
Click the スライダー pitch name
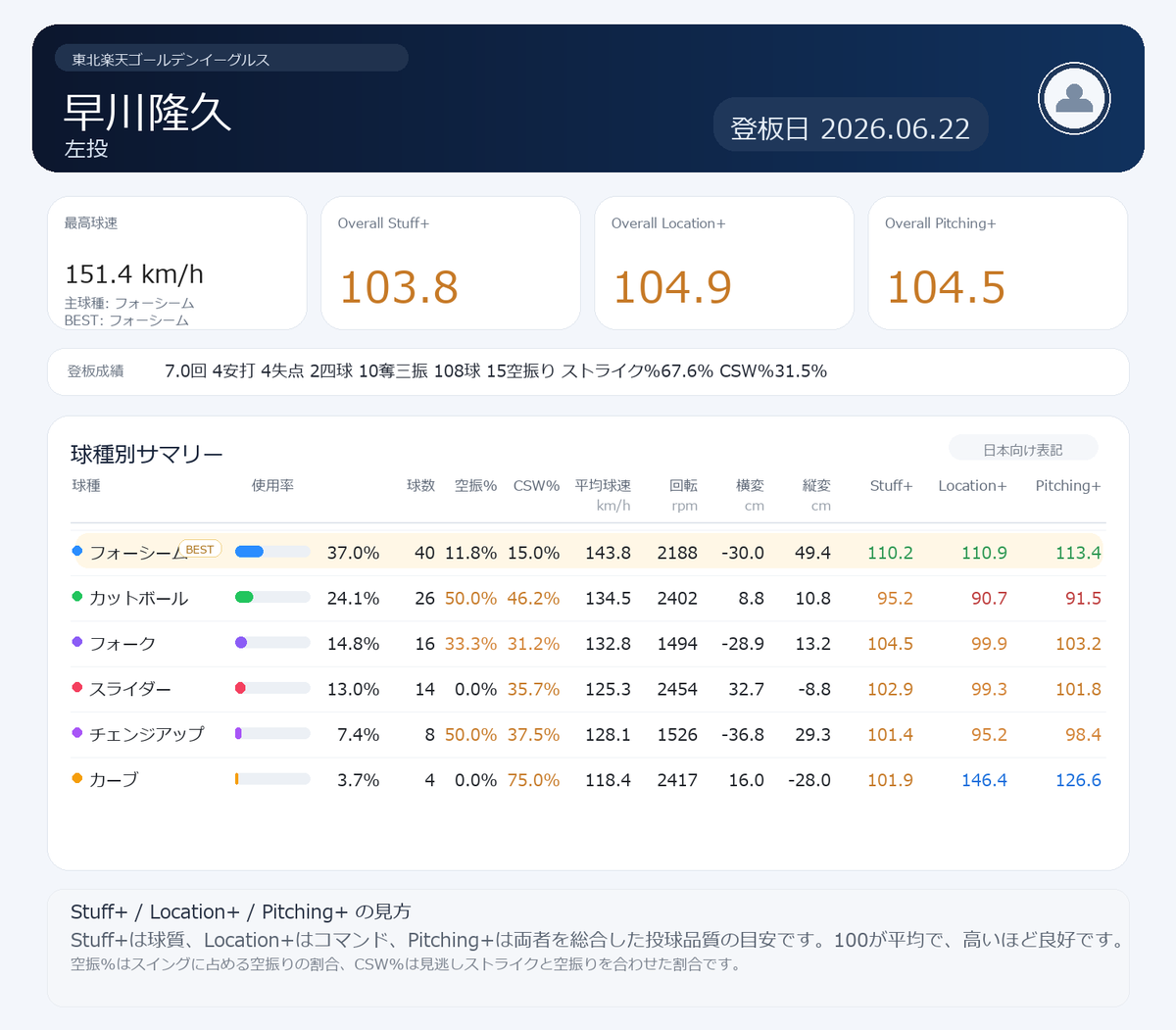click(130, 689)
